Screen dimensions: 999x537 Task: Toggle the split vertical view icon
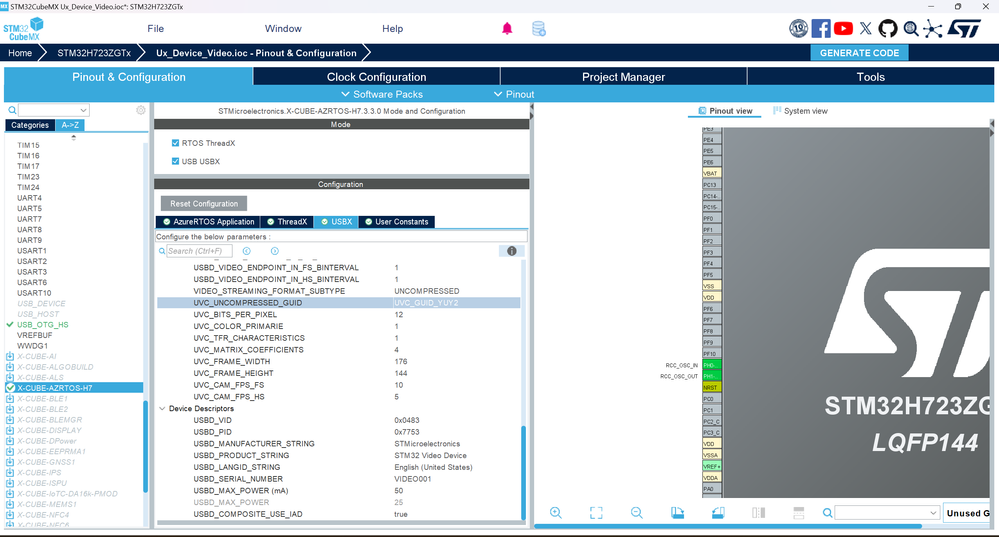point(758,513)
